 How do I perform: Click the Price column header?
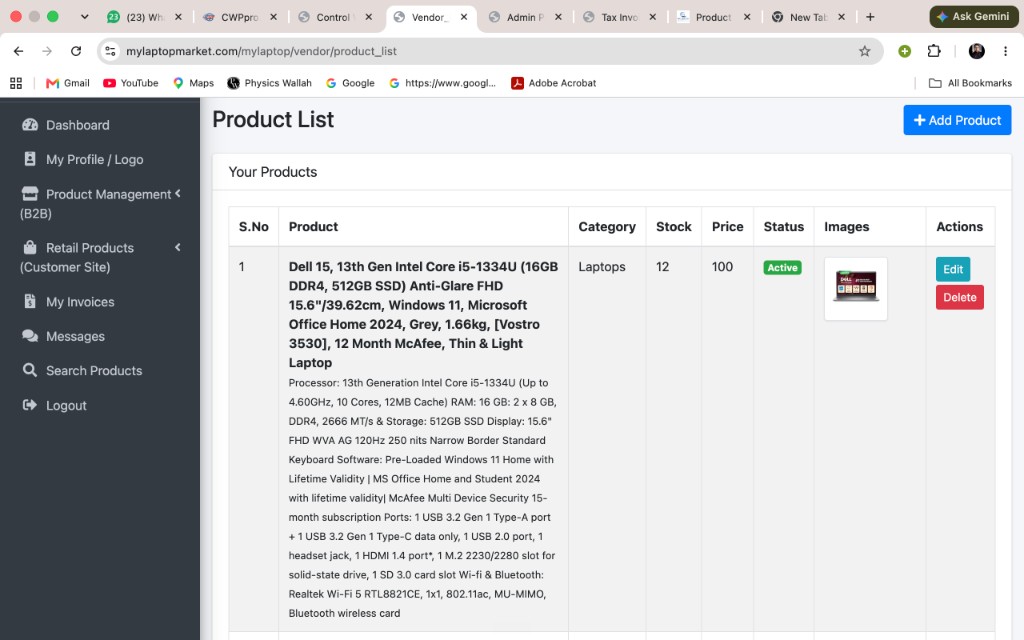tap(727, 227)
